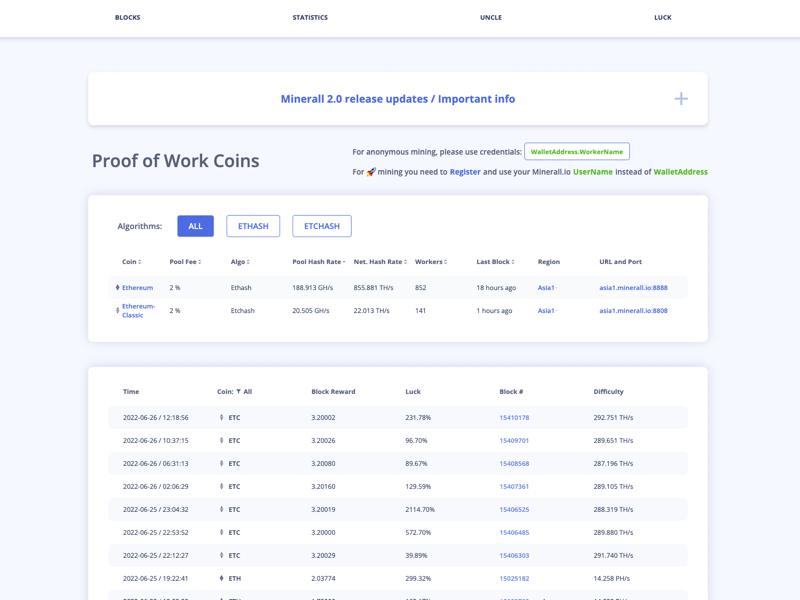Select the 3.20160 block reward value
This screenshot has width=800, height=600.
coord(323,486)
